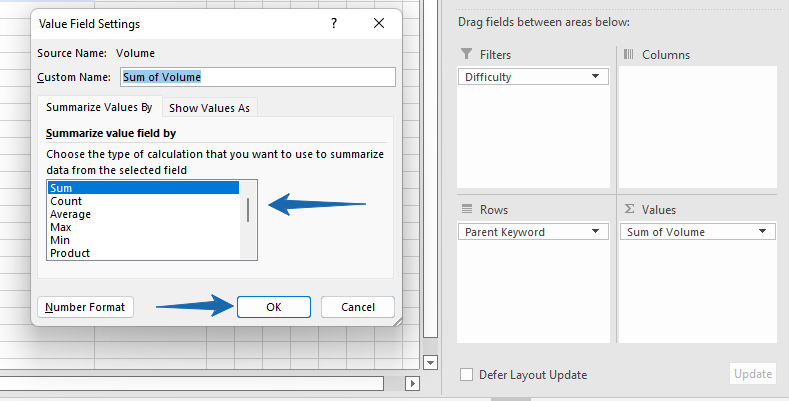The width and height of the screenshot is (789, 401).
Task: Select the Summarize Values By tab
Action: pos(99,107)
